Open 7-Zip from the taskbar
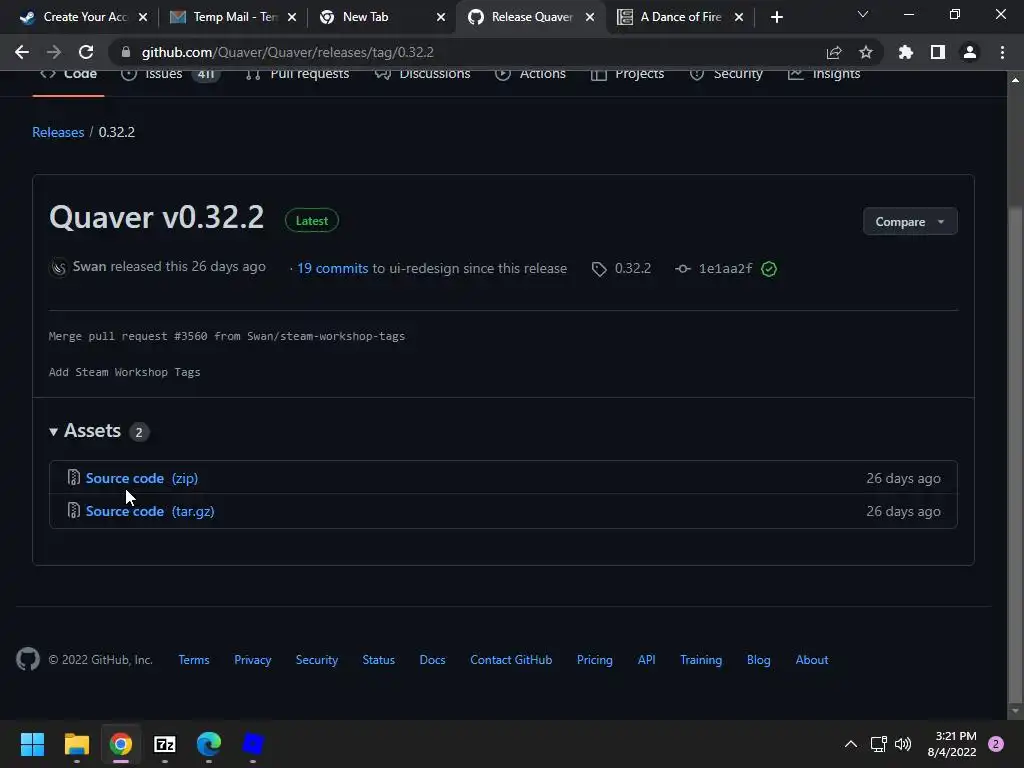 point(165,744)
